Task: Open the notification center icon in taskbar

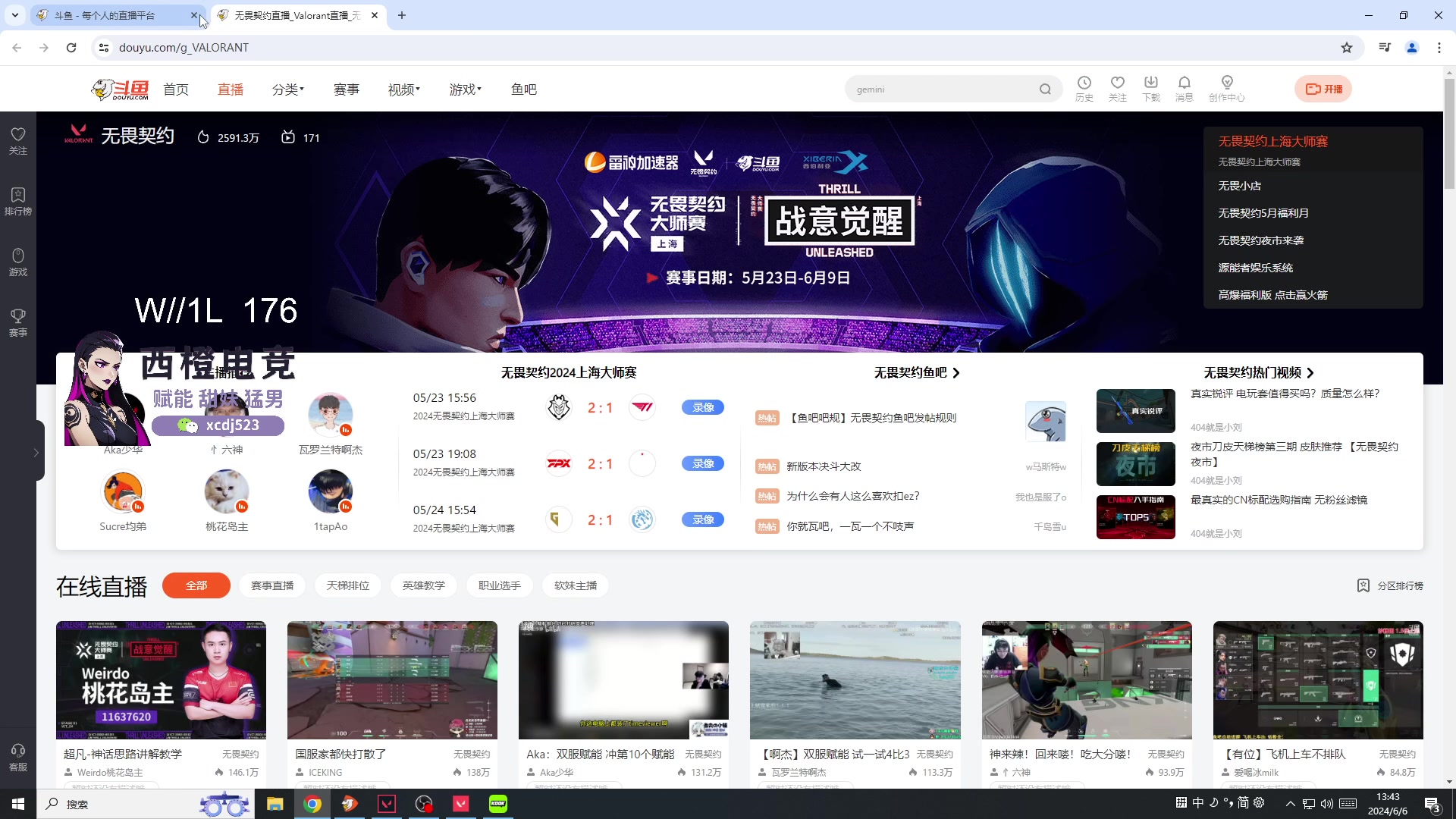Action: click(x=1432, y=805)
